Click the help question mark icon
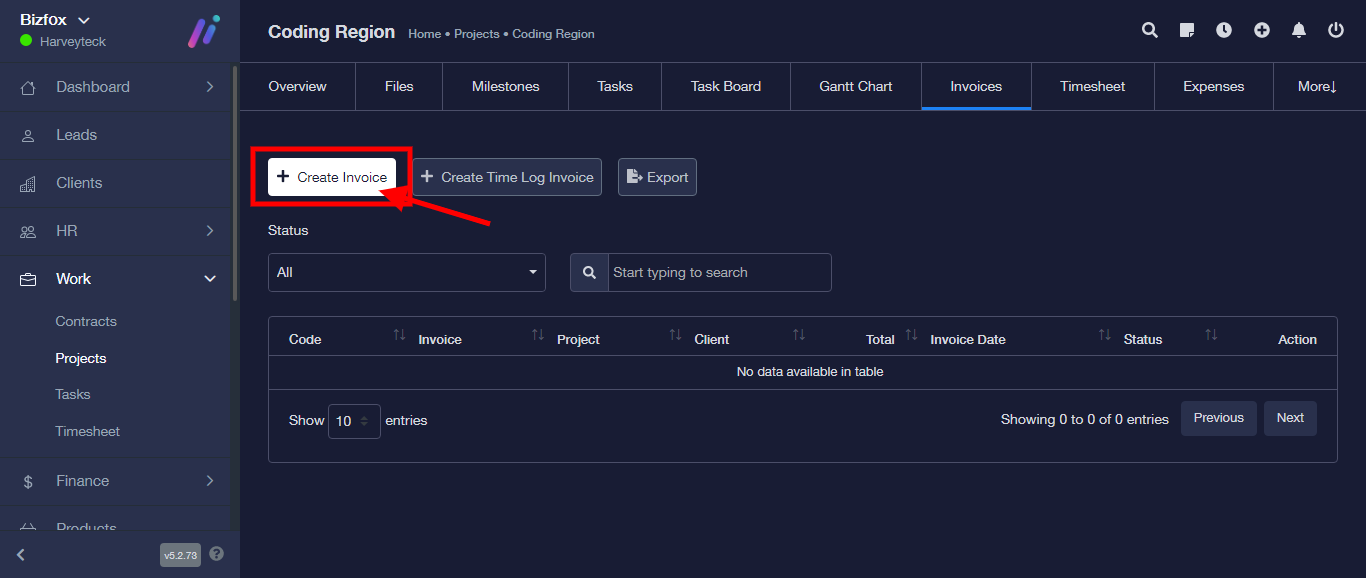Image resolution: width=1366 pixels, height=578 pixels. [x=217, y=554]
